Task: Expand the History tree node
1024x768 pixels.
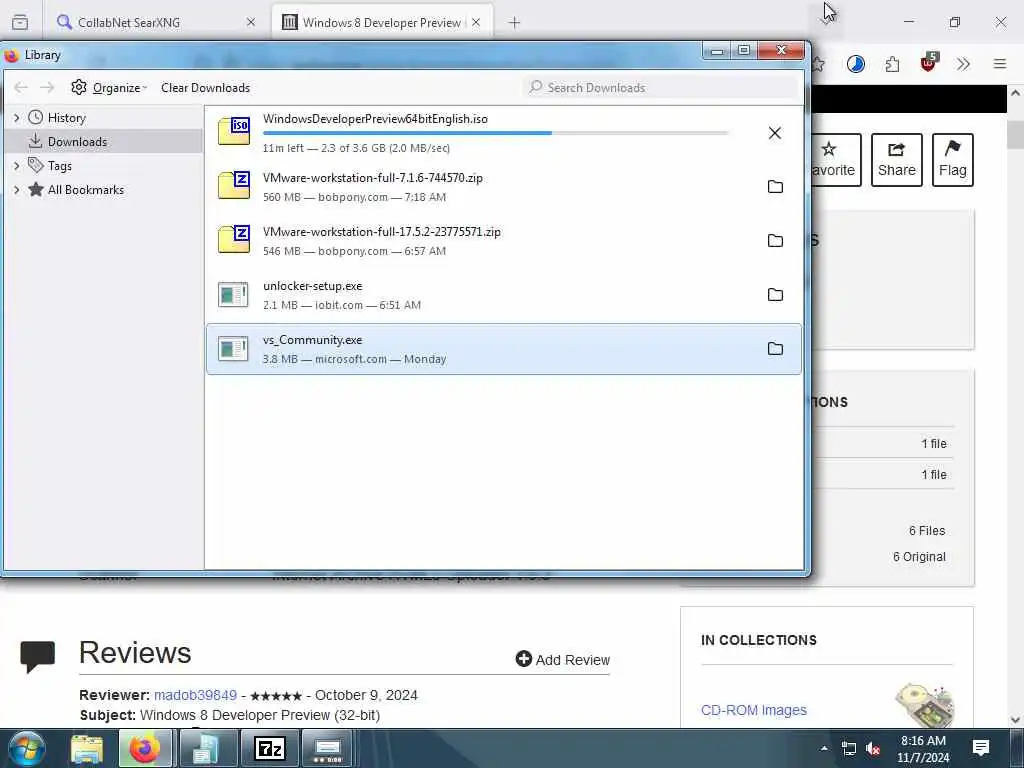Action: click(x=16, y=118)
